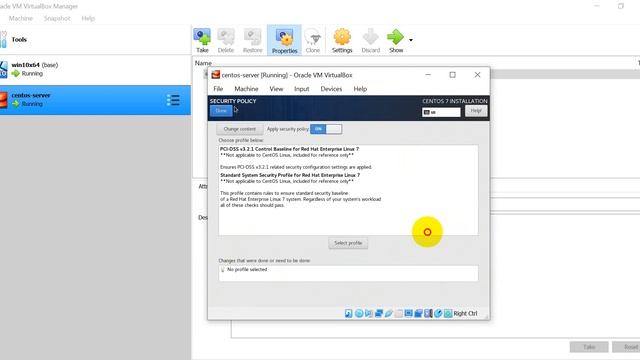This screenshot has height=360, width=640.
Task: Click the Restore snapshot toolbar icon
Action: click(x=252, y=37)
